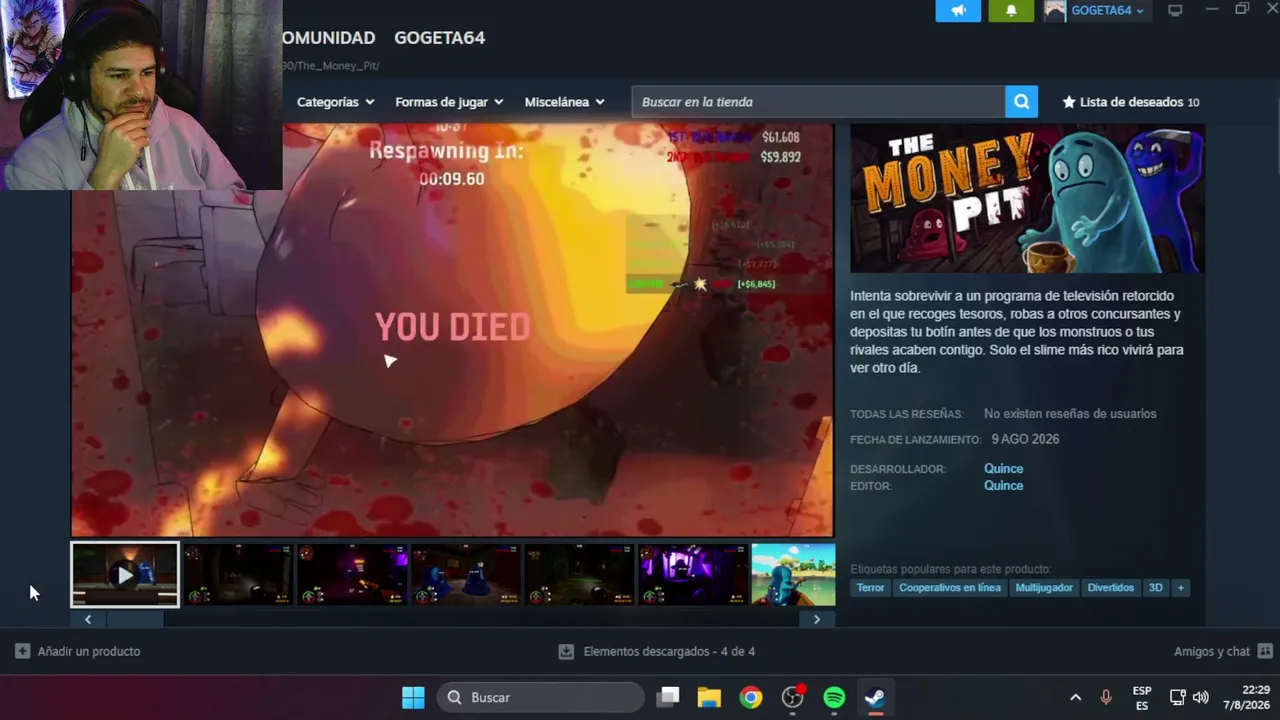Open the Comunidad navigation tab
This screenshot has height=720, width=1280.
(x=328, y=38)
